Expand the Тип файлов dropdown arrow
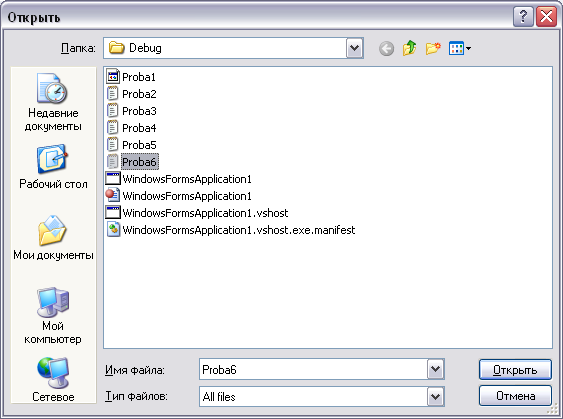 [x=436, y=396]
